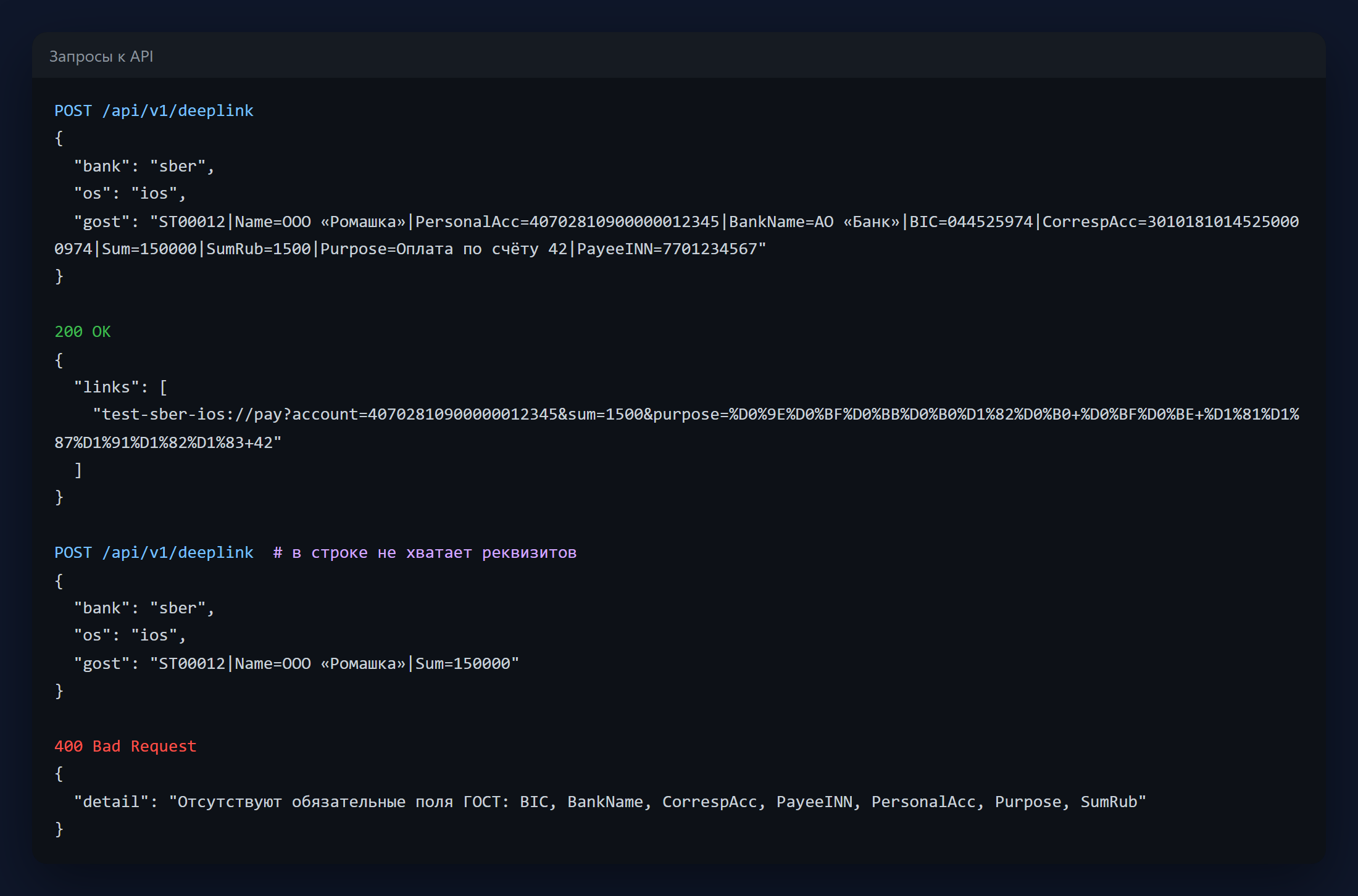Click the '200 OK' status line
Viewport: 1358px width, 896px height.
83,331
